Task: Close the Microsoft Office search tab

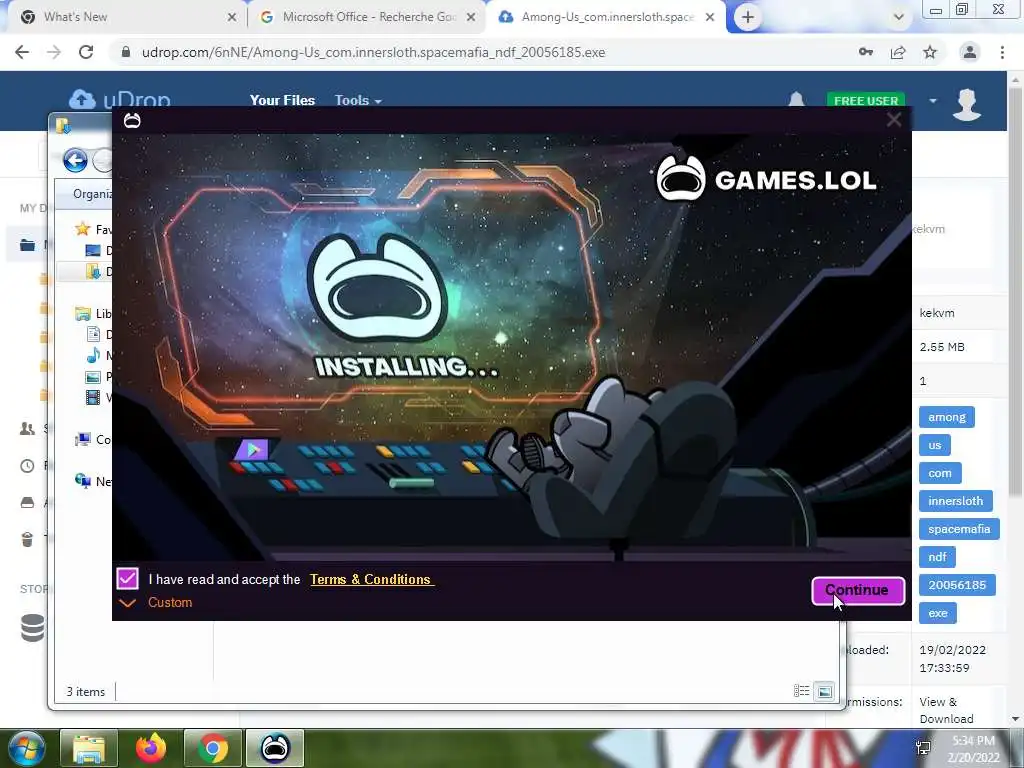Action: 471,18
